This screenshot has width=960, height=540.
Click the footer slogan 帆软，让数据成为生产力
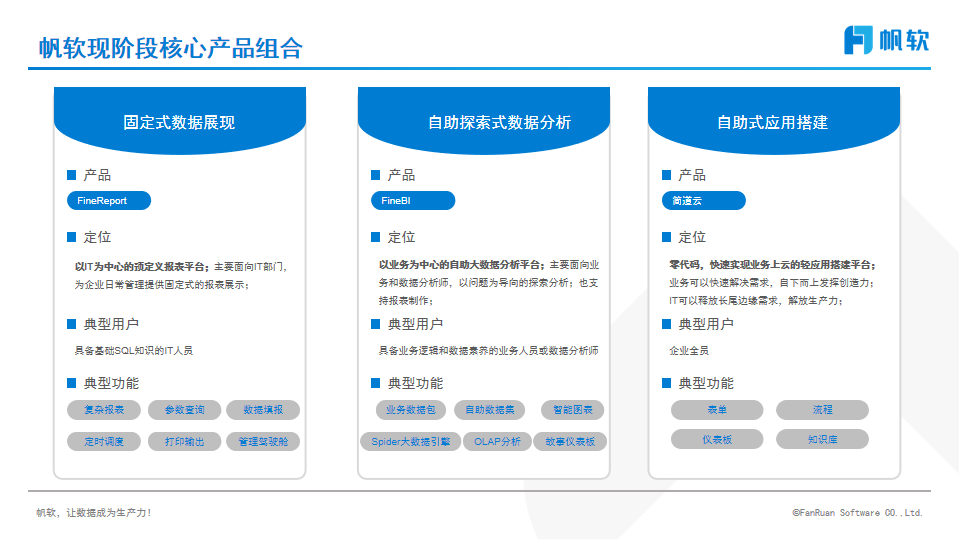click(x=93, y=513)
